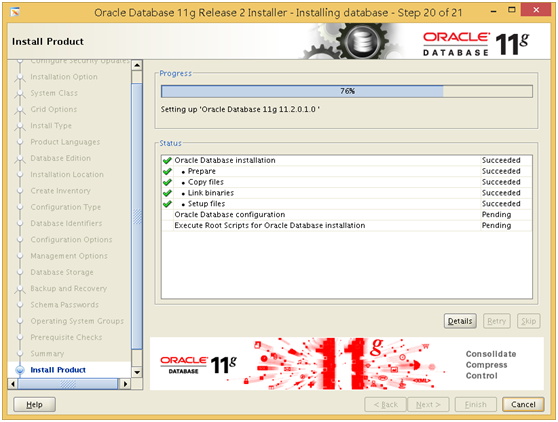This screenshot has height=422, width=558.
Task: Select the active Install Product step
Action: point(58,370)
